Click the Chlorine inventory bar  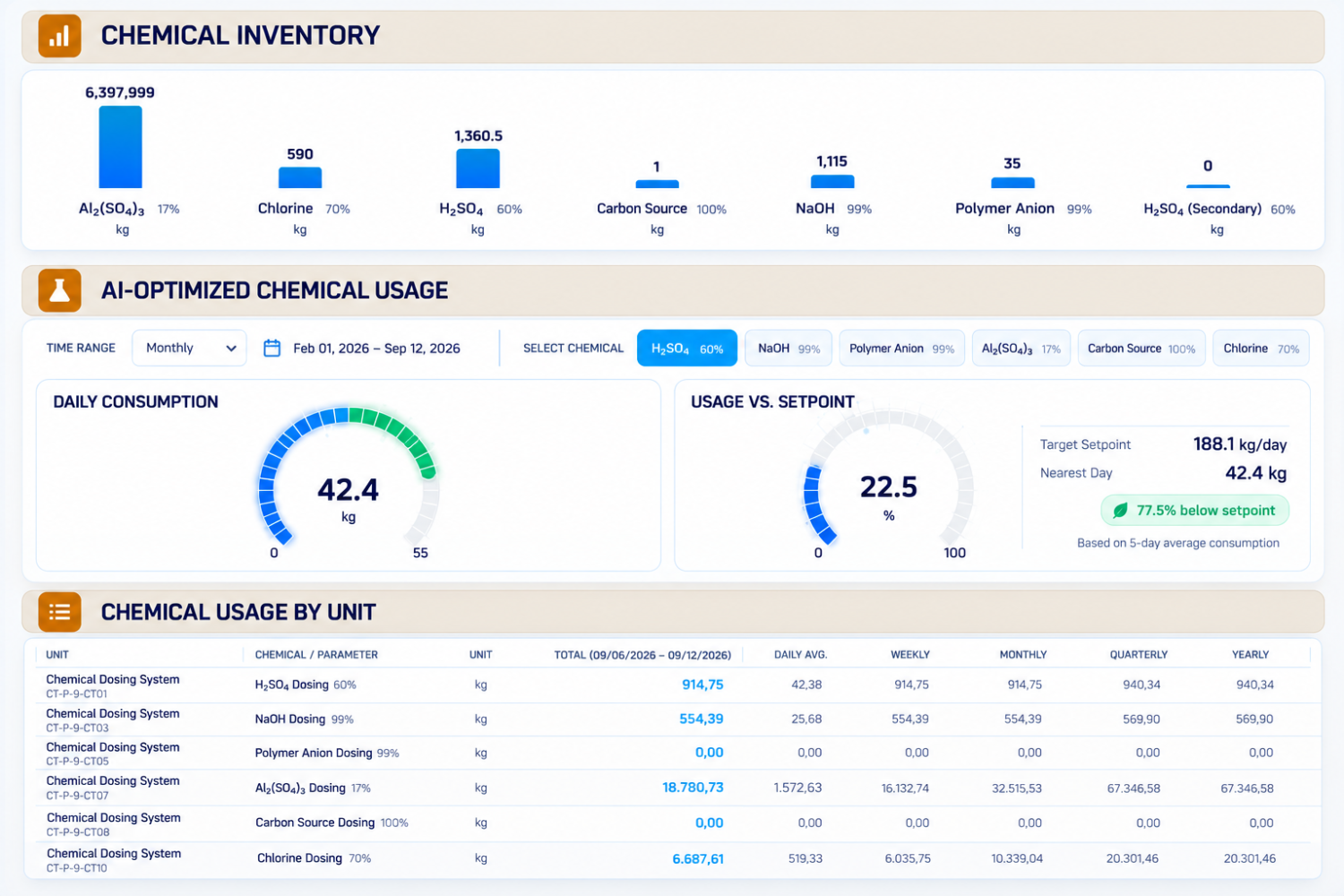300,177
